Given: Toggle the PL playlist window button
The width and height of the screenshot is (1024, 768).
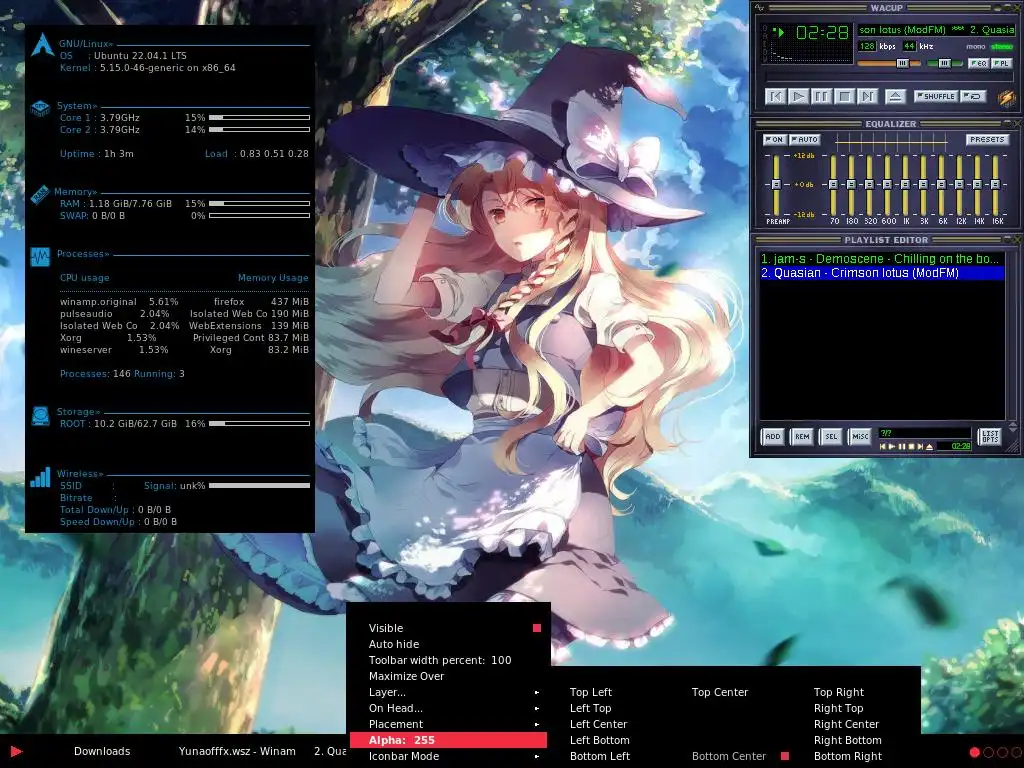Looking at the screenshot, I should 1001,63.
